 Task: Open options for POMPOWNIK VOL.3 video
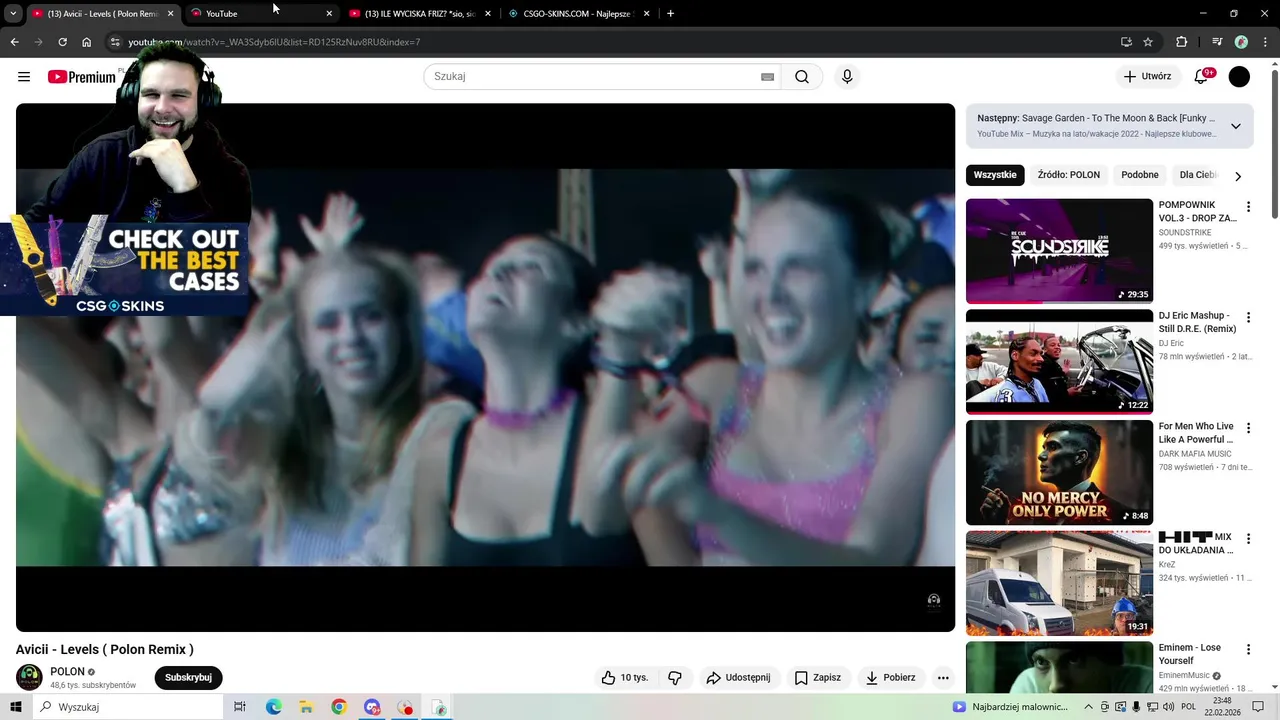(x=1248, y=207)
